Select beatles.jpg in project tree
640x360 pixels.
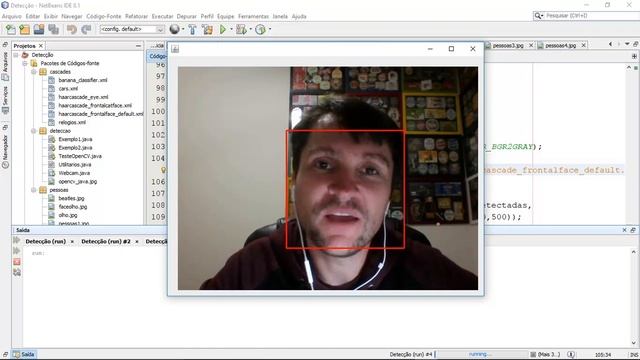(71, 198)
